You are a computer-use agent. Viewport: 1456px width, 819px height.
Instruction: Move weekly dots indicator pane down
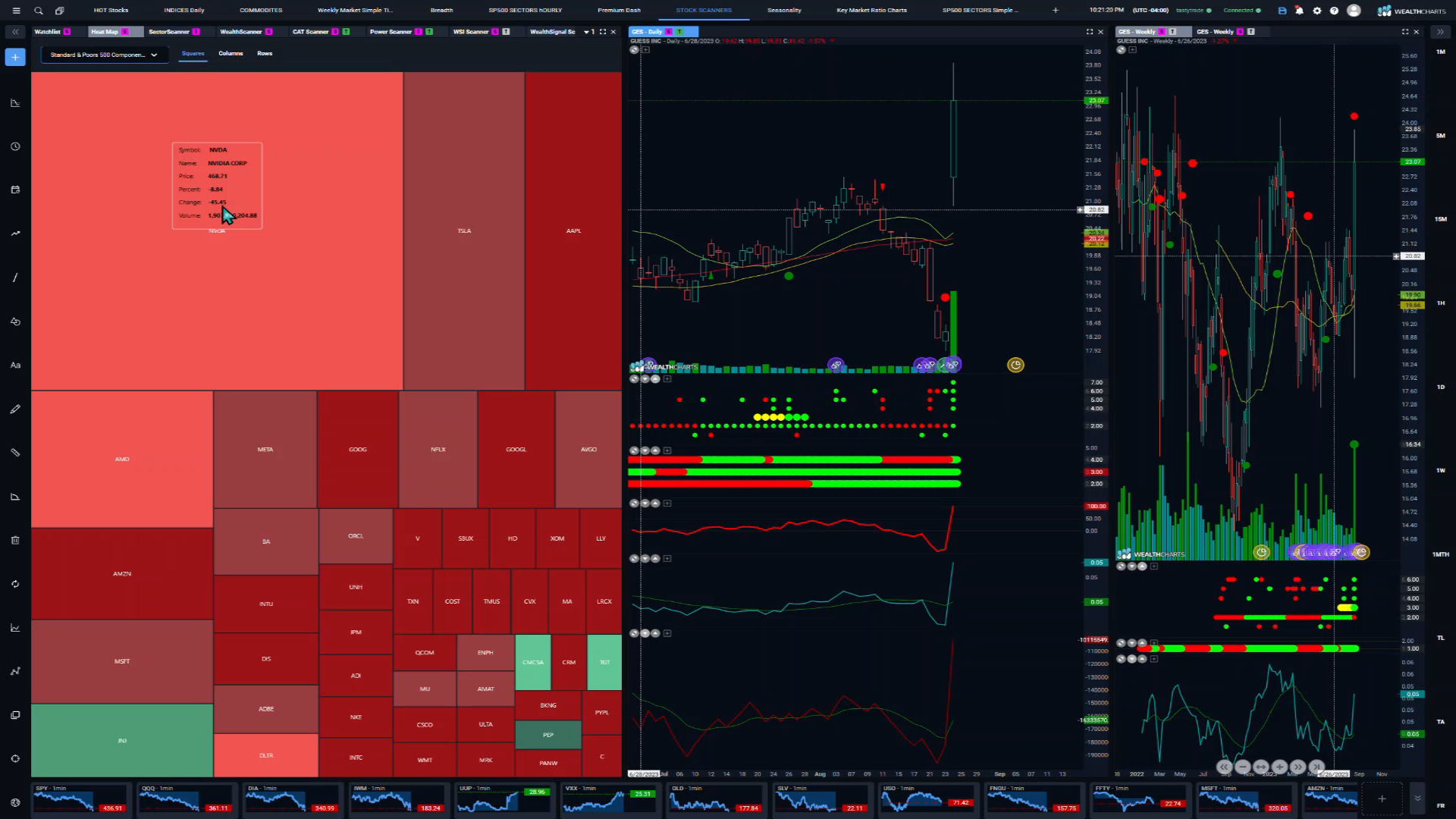point(1131,566)
